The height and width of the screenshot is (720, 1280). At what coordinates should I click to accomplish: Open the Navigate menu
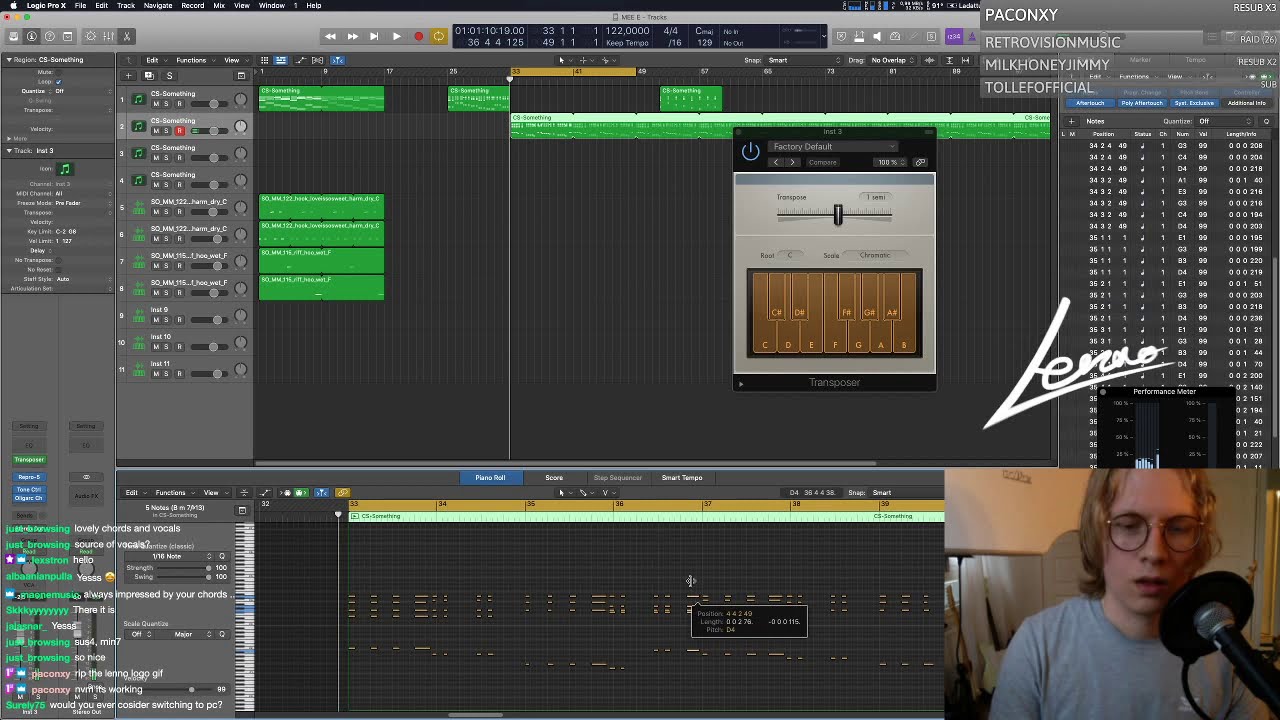point(158,5)
